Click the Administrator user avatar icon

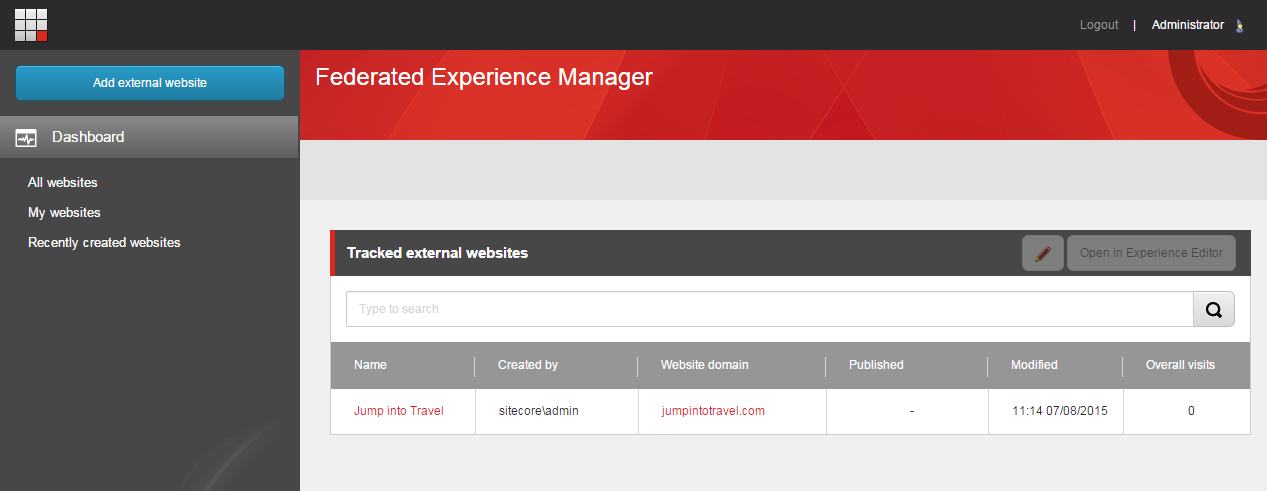[1240, 26]
